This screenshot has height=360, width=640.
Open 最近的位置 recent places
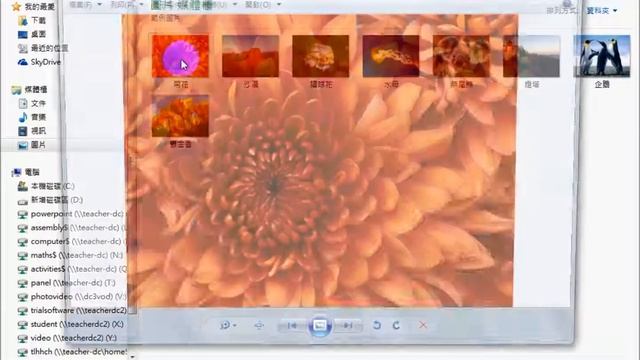43,48
